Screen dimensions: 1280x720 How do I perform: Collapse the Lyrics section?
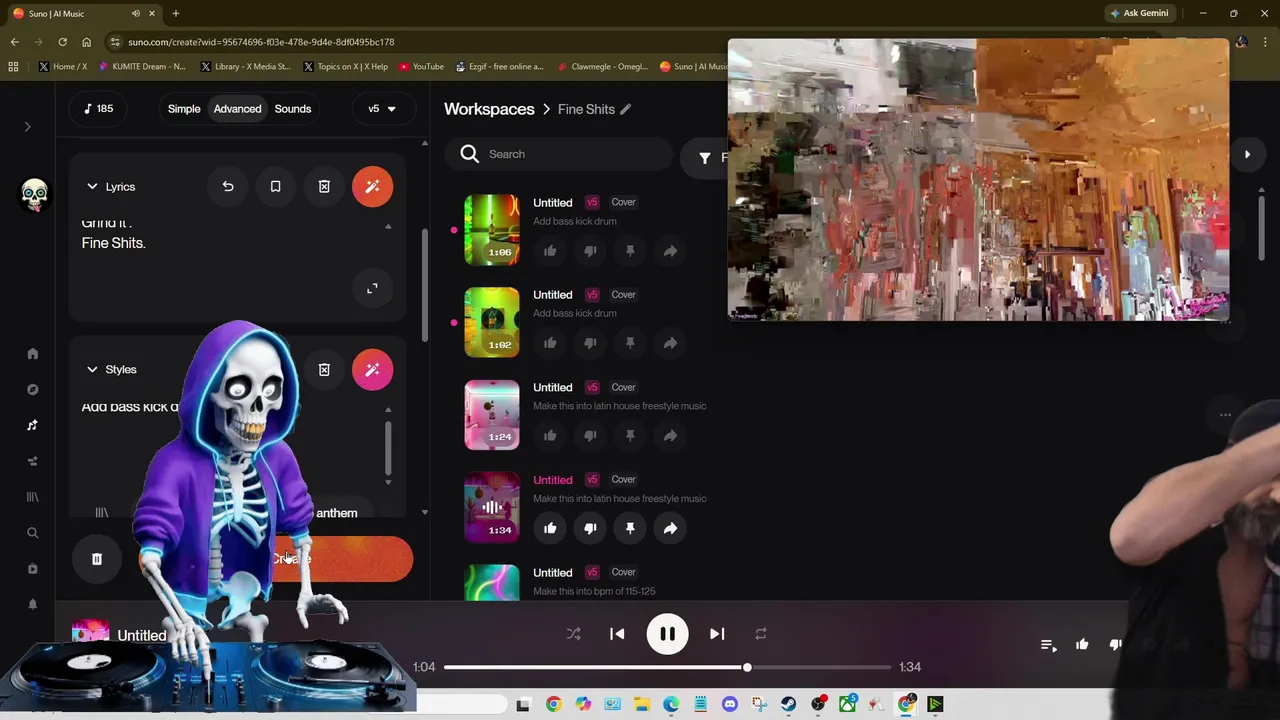point(92,187)
